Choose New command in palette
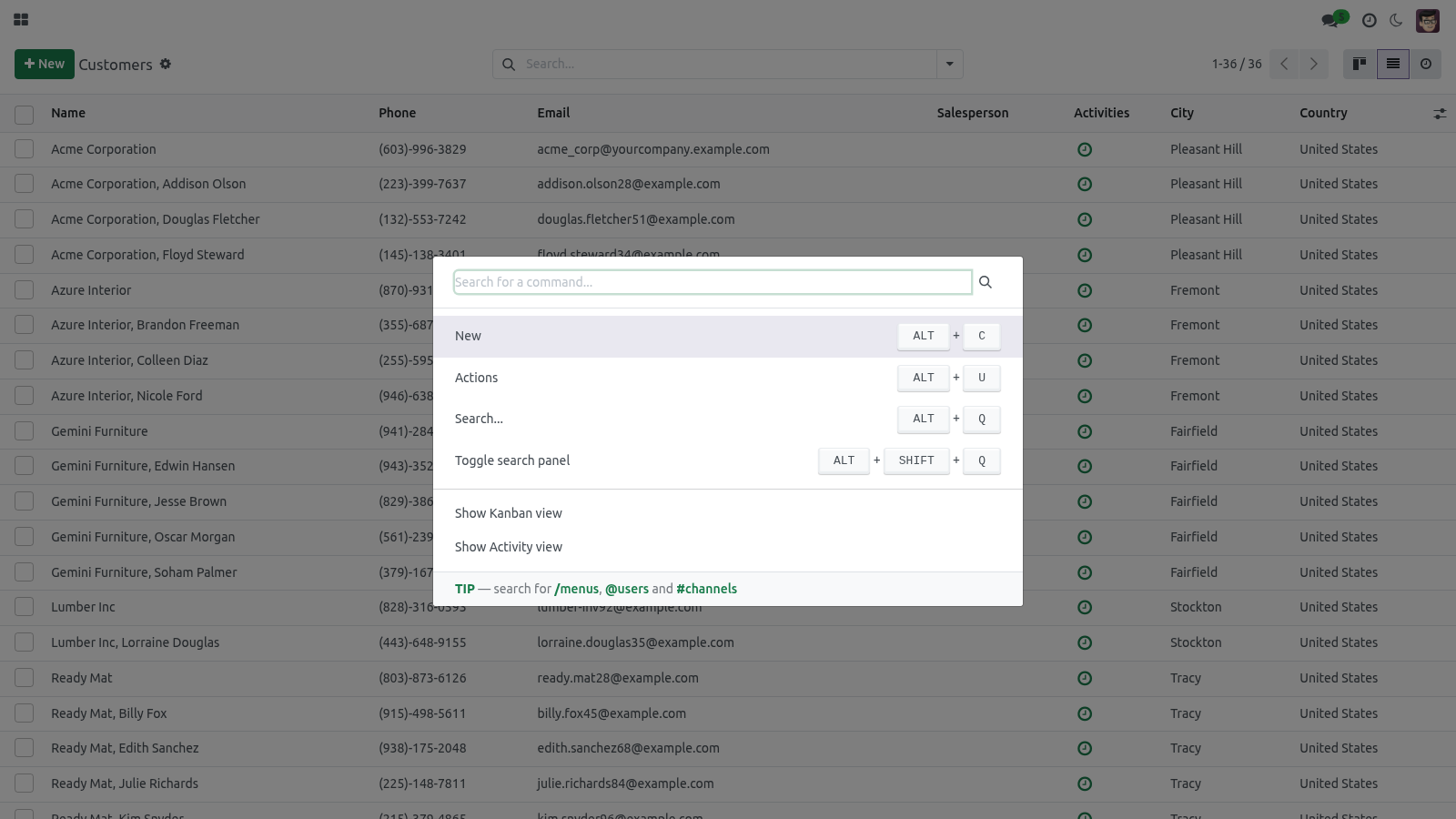 pos(728,336)
